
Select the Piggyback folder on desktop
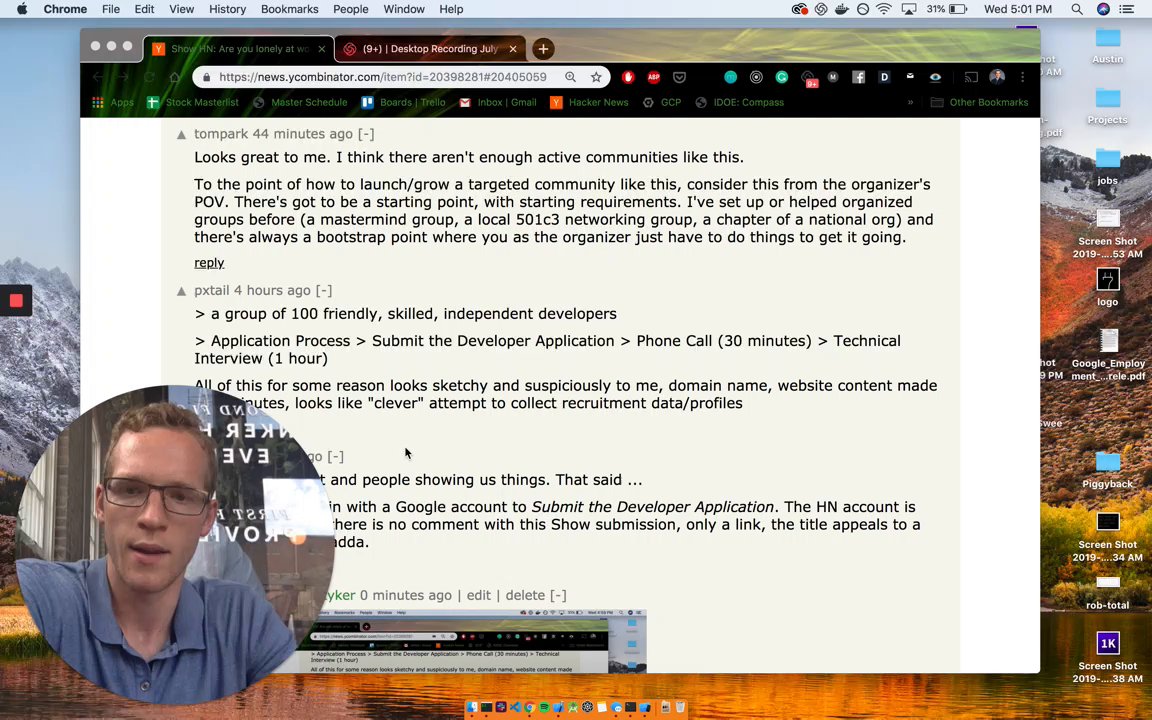[1107, 469]
